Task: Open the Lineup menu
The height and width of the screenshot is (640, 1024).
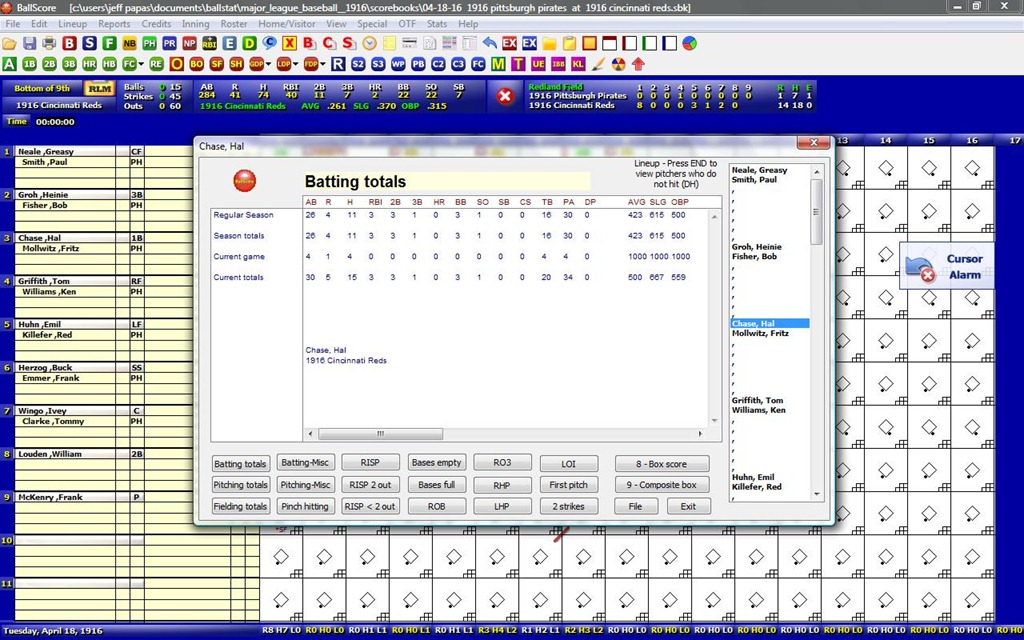Action: pyautogui.click(x=72, y=24)
